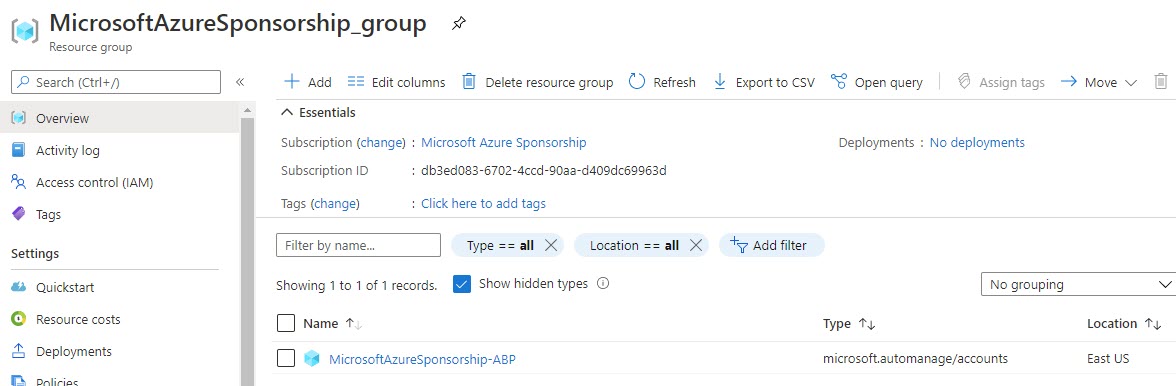Pin the resource group to dashboard
Image resolution: width=1176 pixels, height=386 pixels.
point(458,24)
